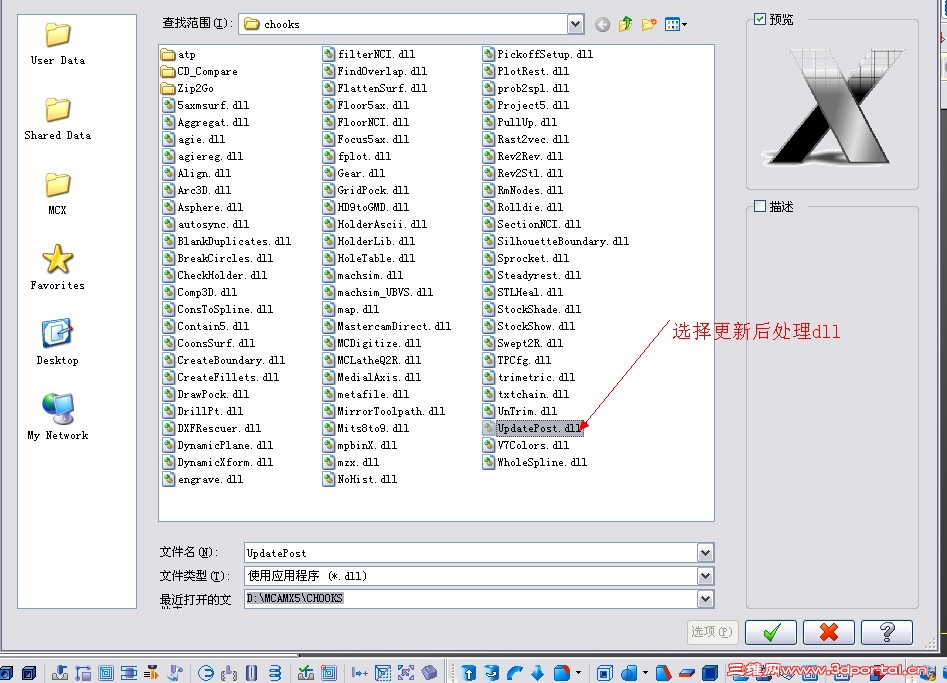This screenshot has width=947, height=683.
Task: Select the NoHist.dll file
Action: pyautogui.click(x=361, y=479)
